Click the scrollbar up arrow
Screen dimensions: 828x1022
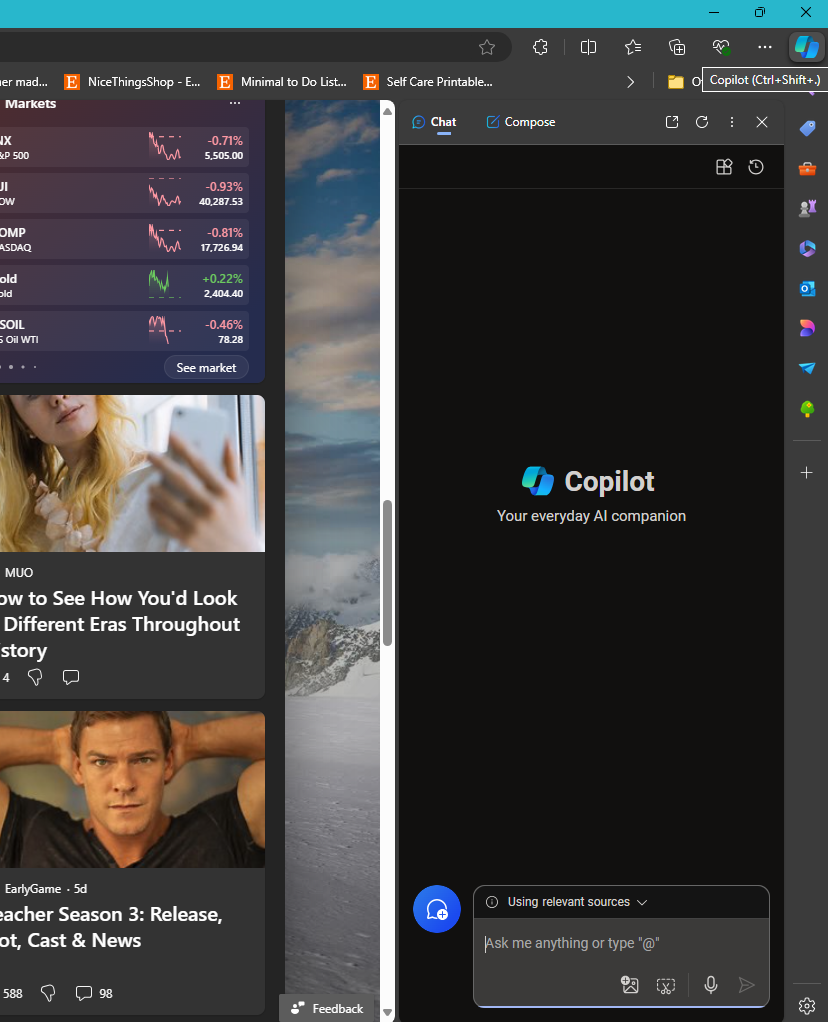pos(387,111)
